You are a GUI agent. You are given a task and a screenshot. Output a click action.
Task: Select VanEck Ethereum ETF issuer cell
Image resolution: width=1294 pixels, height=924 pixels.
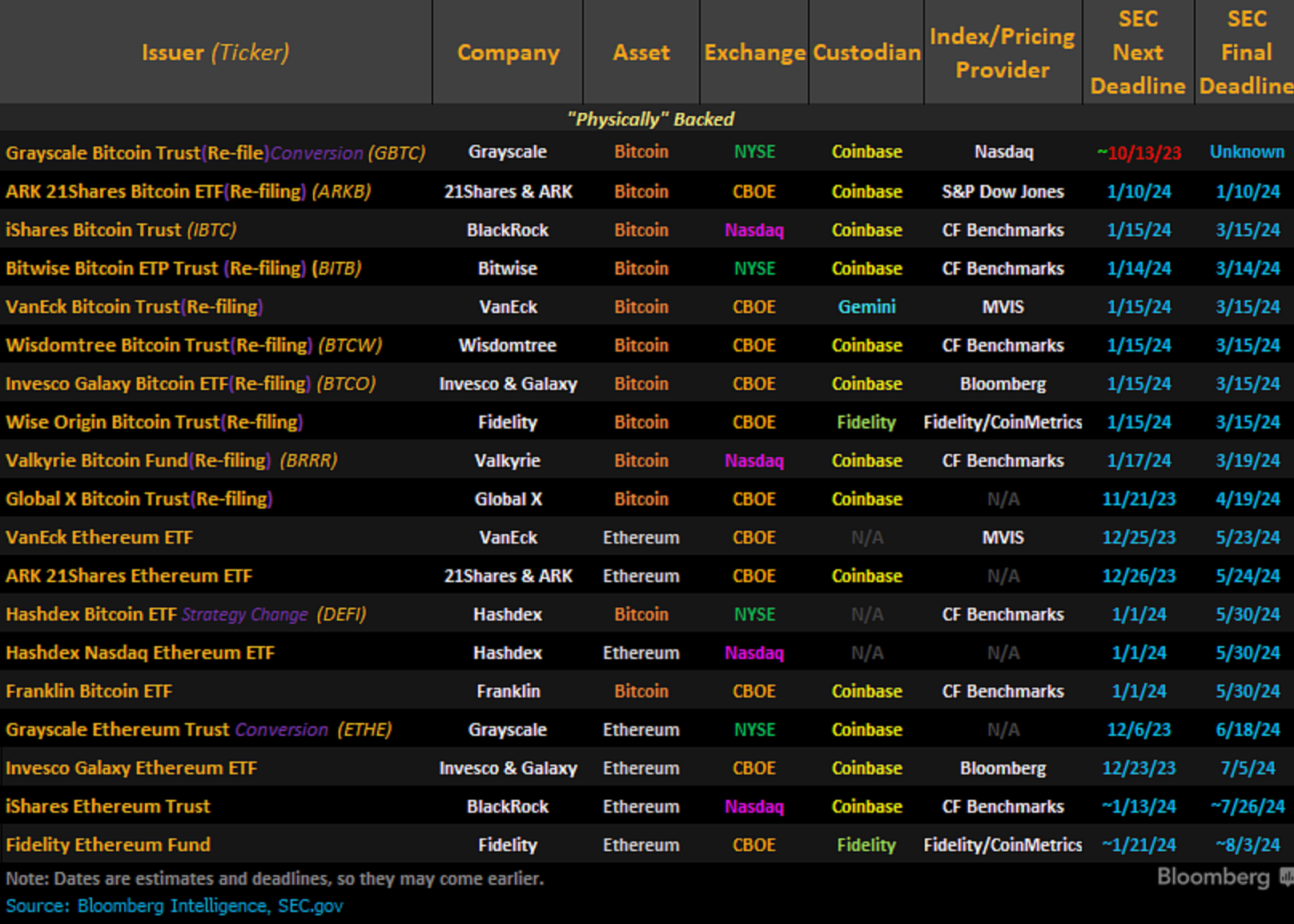(99, 537)
